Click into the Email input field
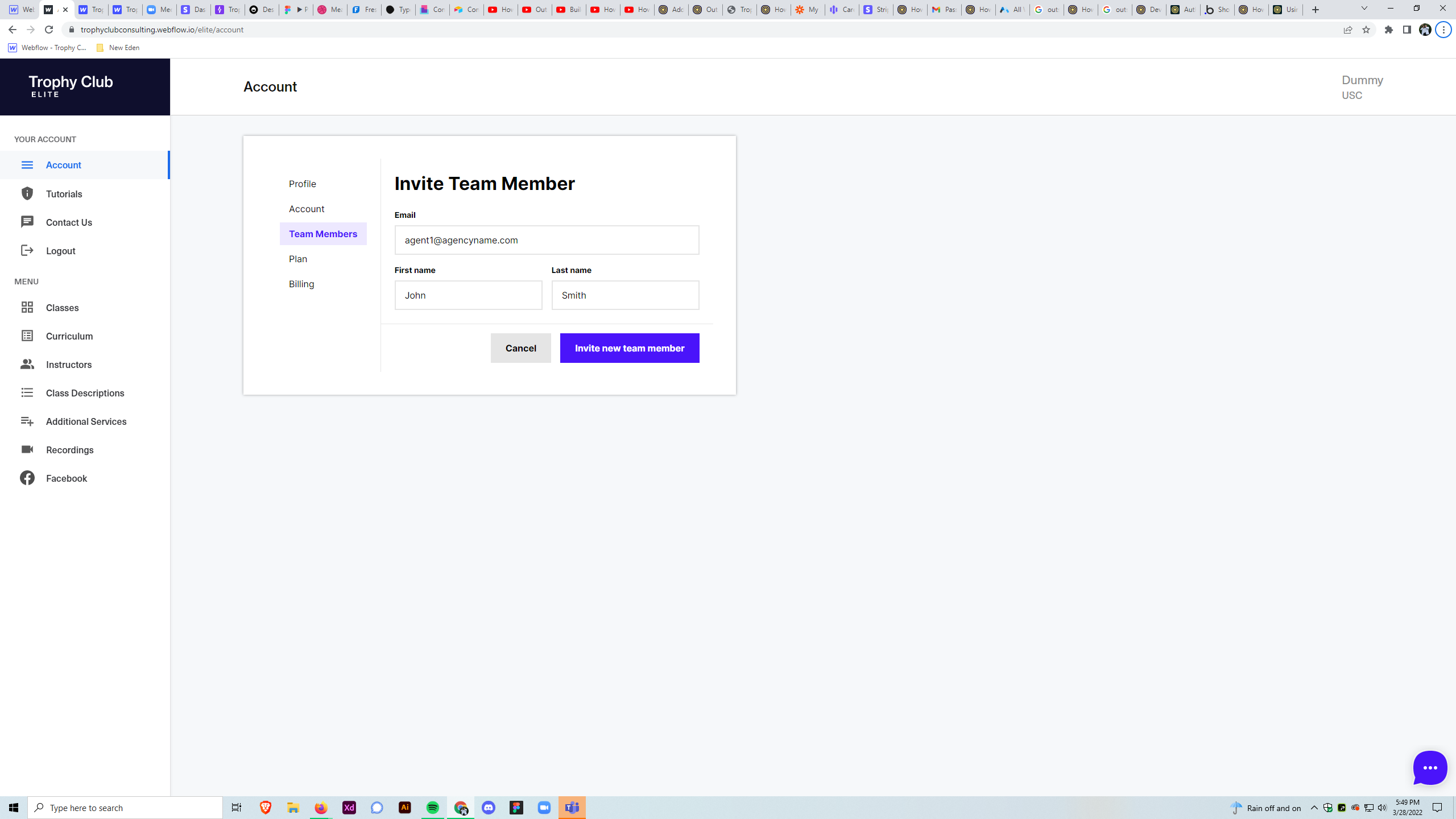The image size is (1456, 819). 546,240
